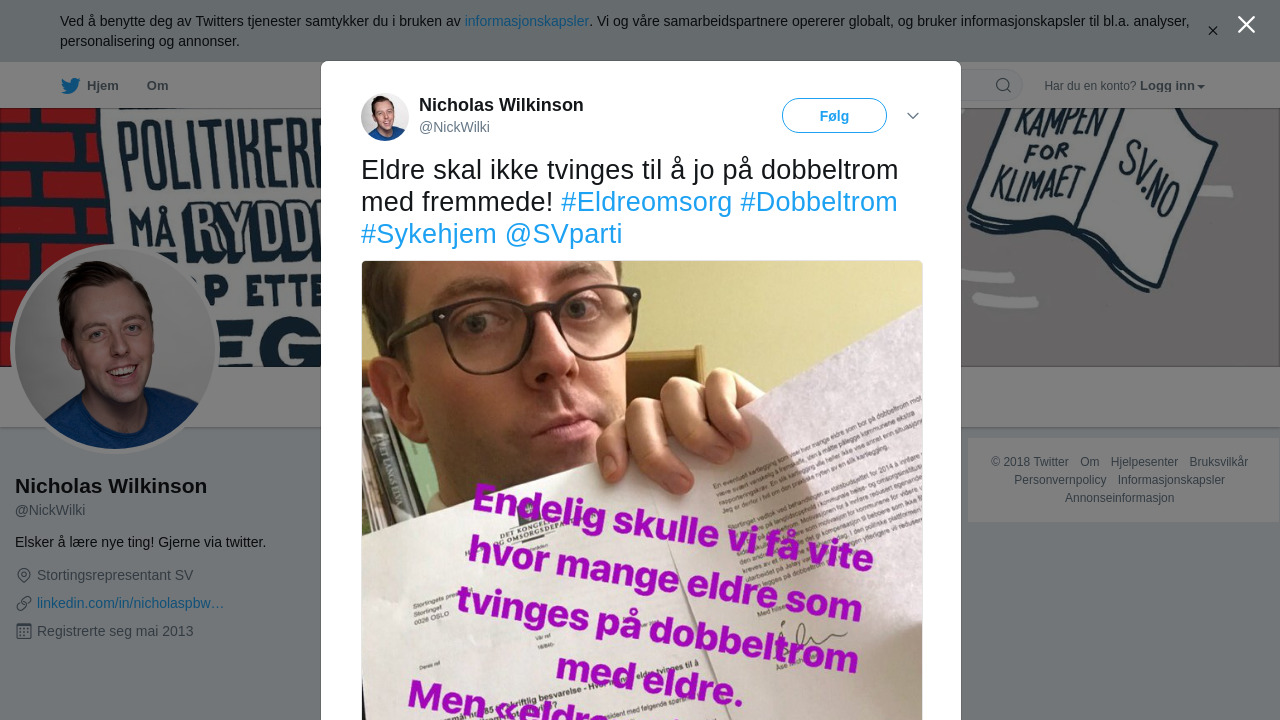The image size is (1280, 720).
Task: Close the tweet overlay with the large X
Action: (1246, 25)
